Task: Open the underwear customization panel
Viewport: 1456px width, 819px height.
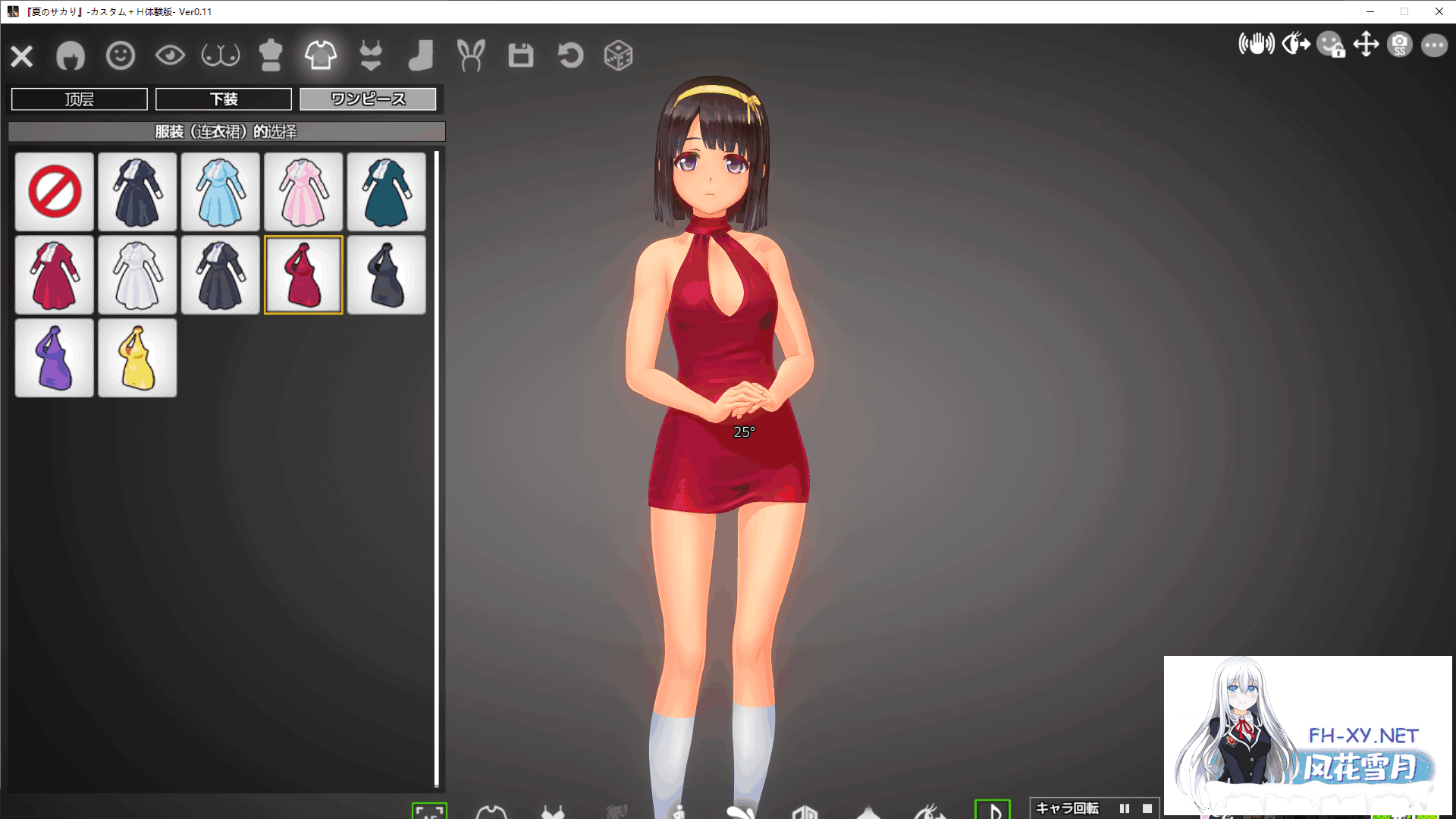Action: (x=370, y=55)
